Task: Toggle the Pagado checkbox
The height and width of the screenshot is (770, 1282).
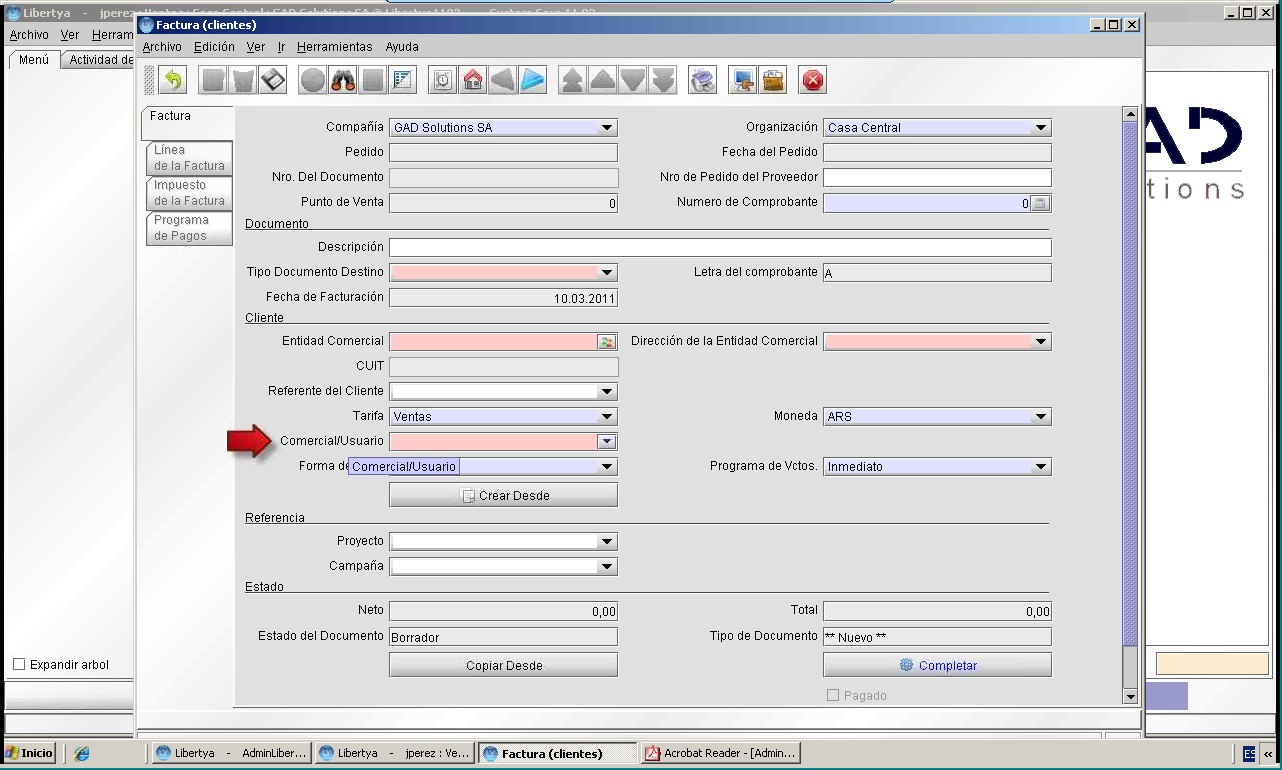Action: click(x=833, y=696)
